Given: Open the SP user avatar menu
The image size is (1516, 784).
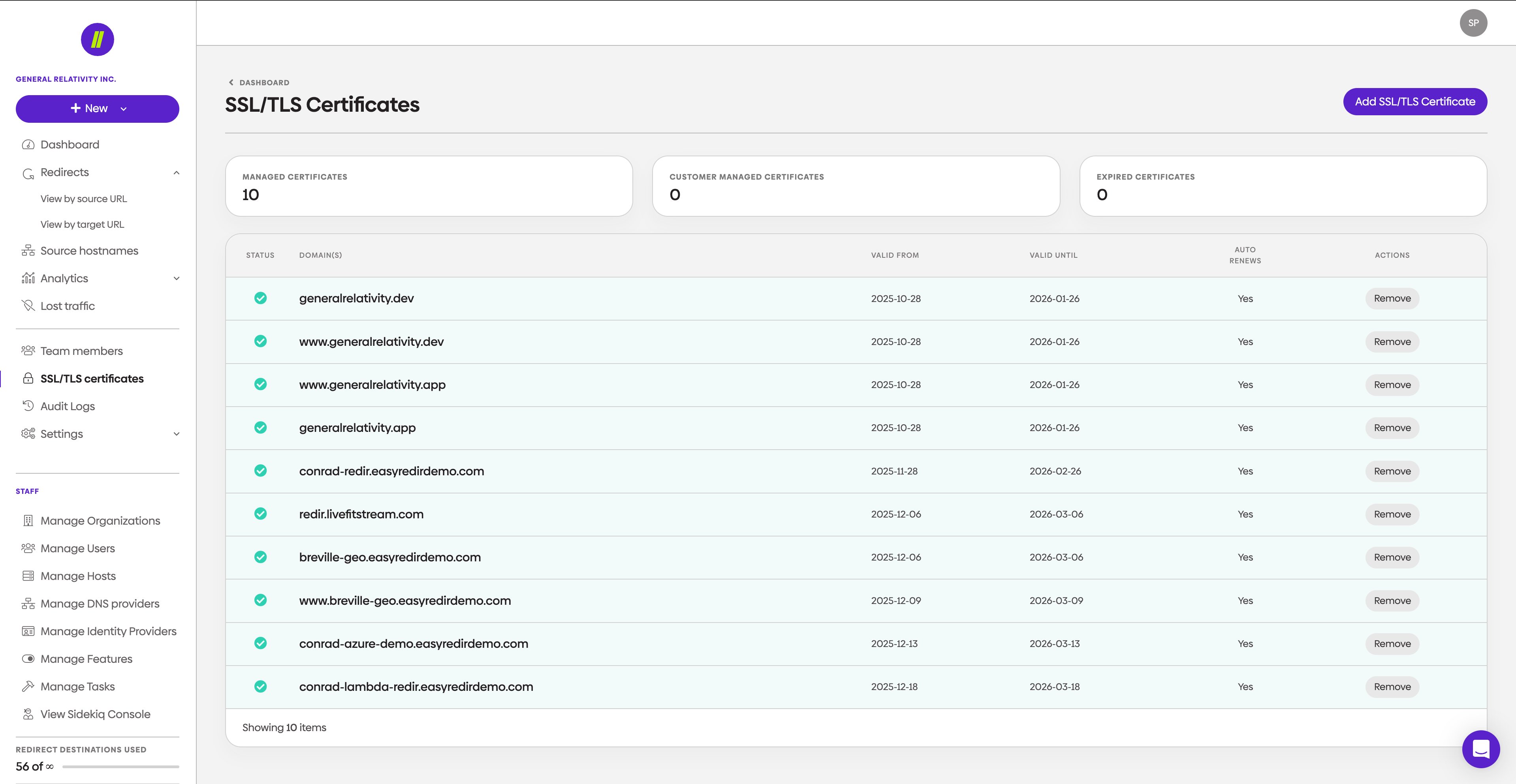Looking at the screenshot, I should pos(1473,23).
